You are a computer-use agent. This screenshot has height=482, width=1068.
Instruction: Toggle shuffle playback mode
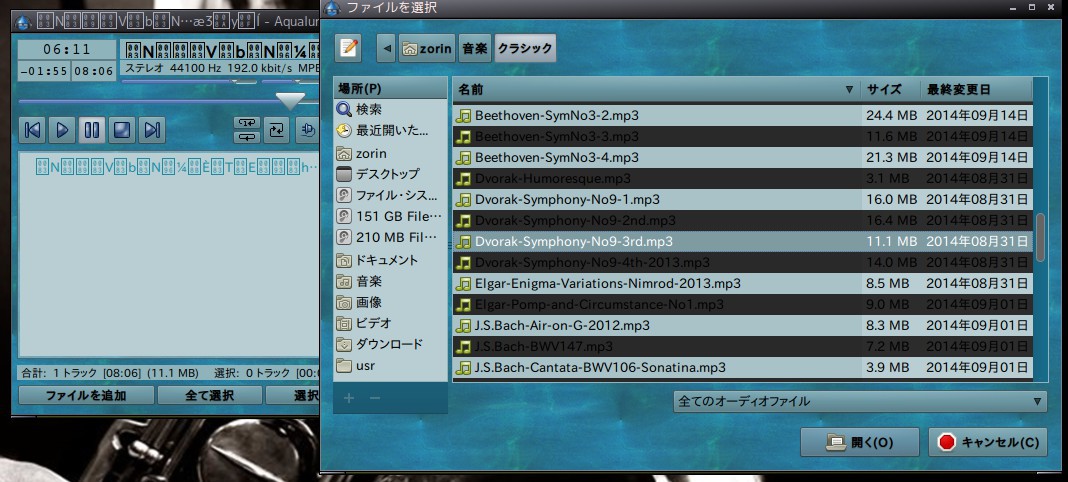pos(277,130)
